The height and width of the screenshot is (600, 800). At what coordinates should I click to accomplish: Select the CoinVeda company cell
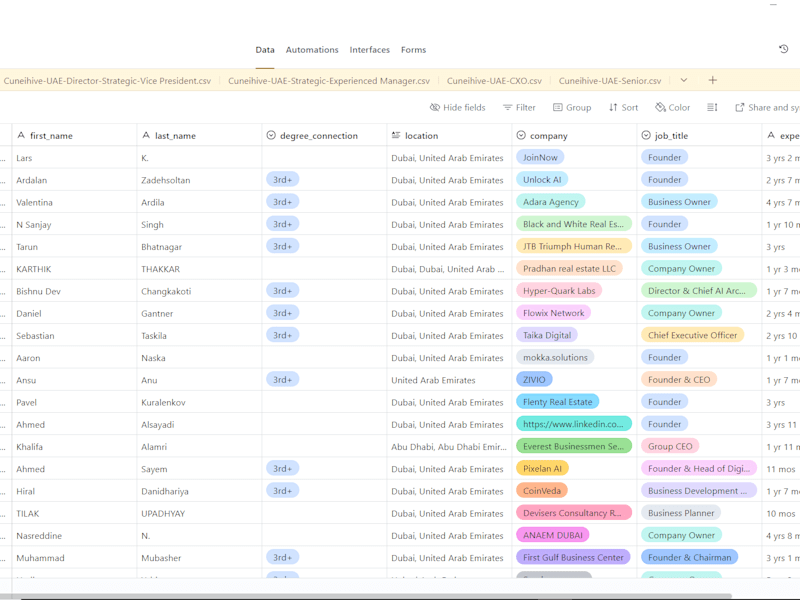tap(574, 491)
